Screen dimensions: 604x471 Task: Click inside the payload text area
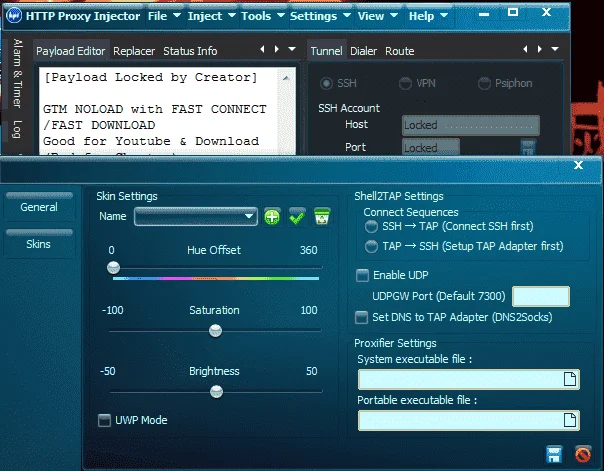159,112
